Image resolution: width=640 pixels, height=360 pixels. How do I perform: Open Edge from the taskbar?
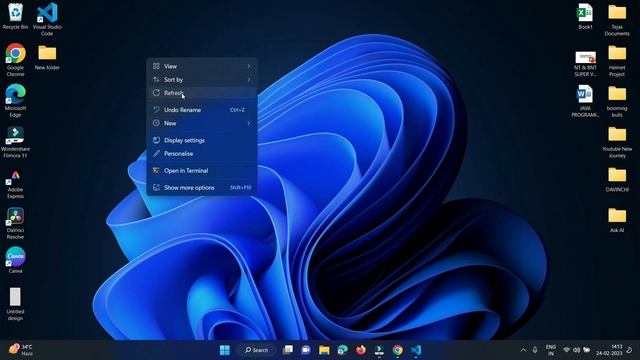342,350
